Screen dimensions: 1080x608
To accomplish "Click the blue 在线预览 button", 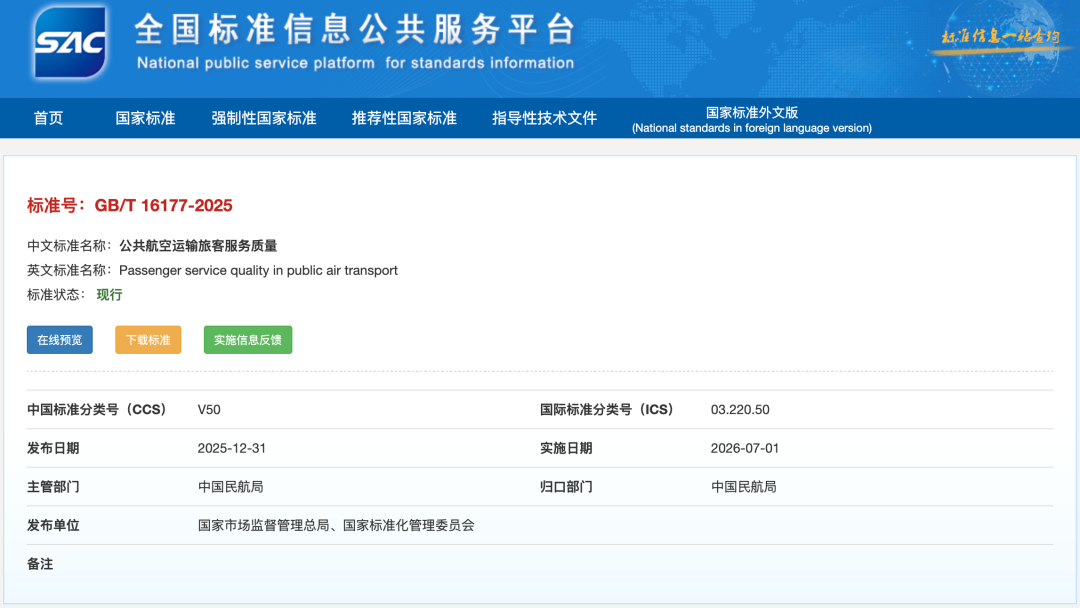I will tap(60, 340).
